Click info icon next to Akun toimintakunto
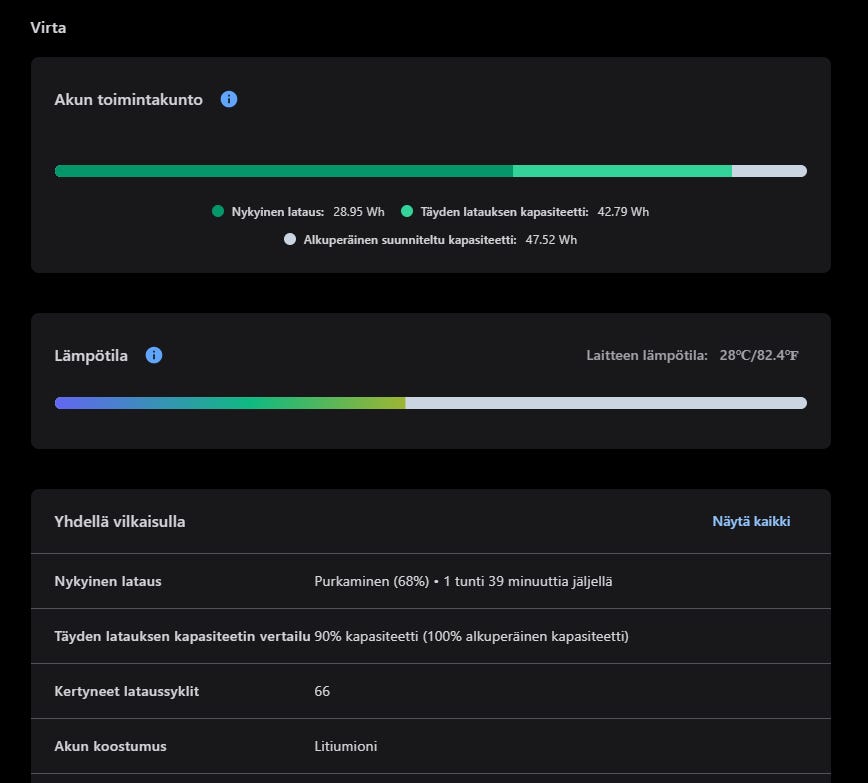 click(229, 99)
